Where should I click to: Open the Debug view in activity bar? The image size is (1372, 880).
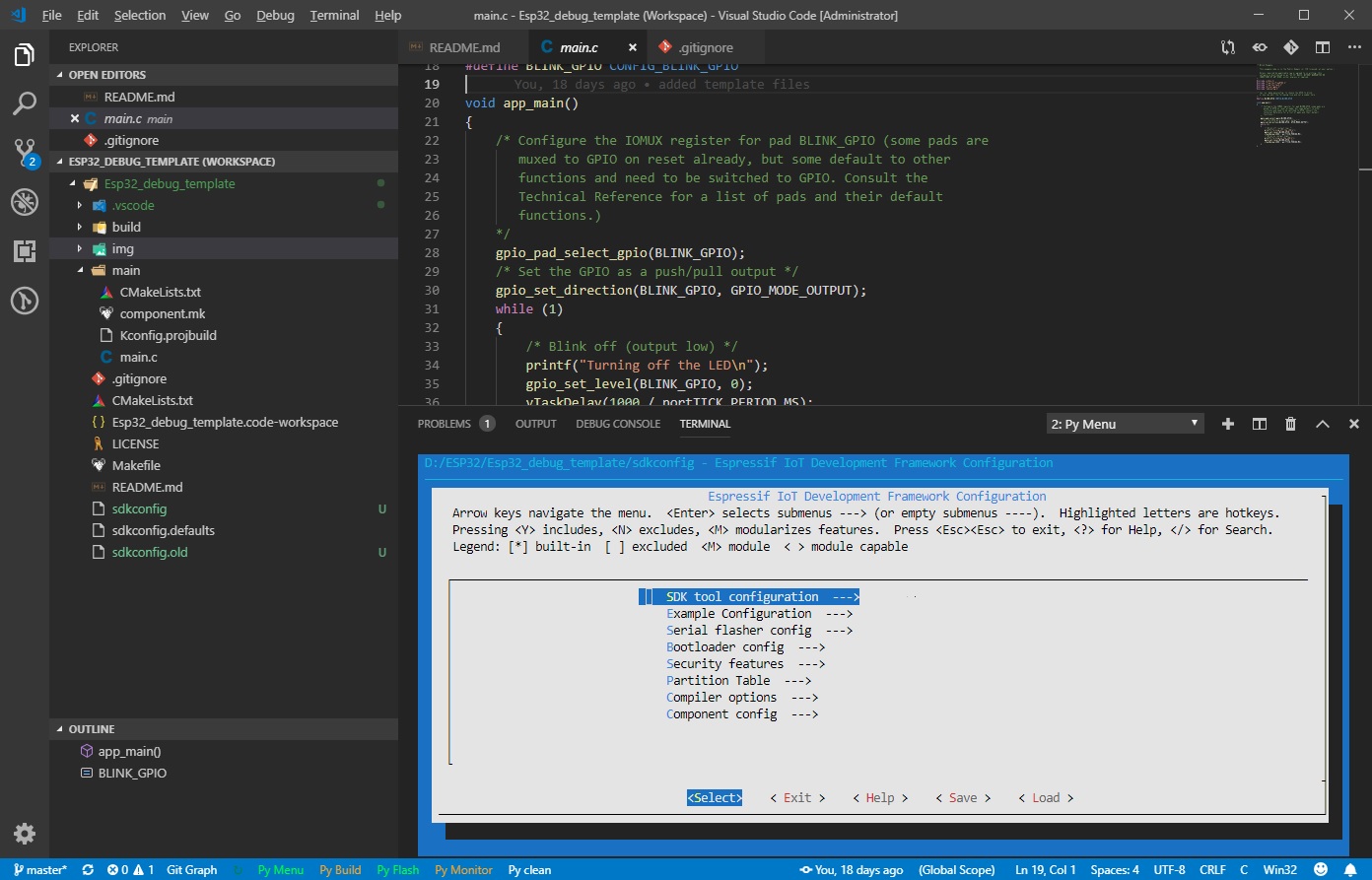click(25, 202)
